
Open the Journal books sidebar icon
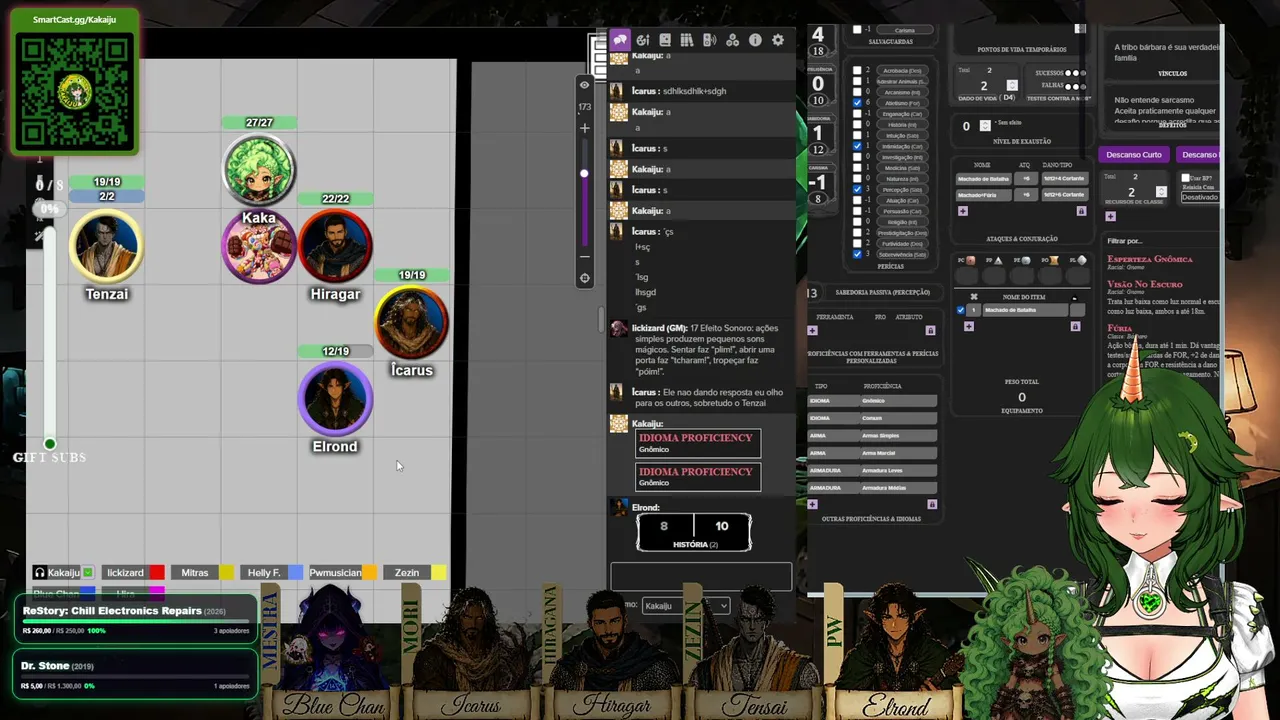tap(687, 40)
